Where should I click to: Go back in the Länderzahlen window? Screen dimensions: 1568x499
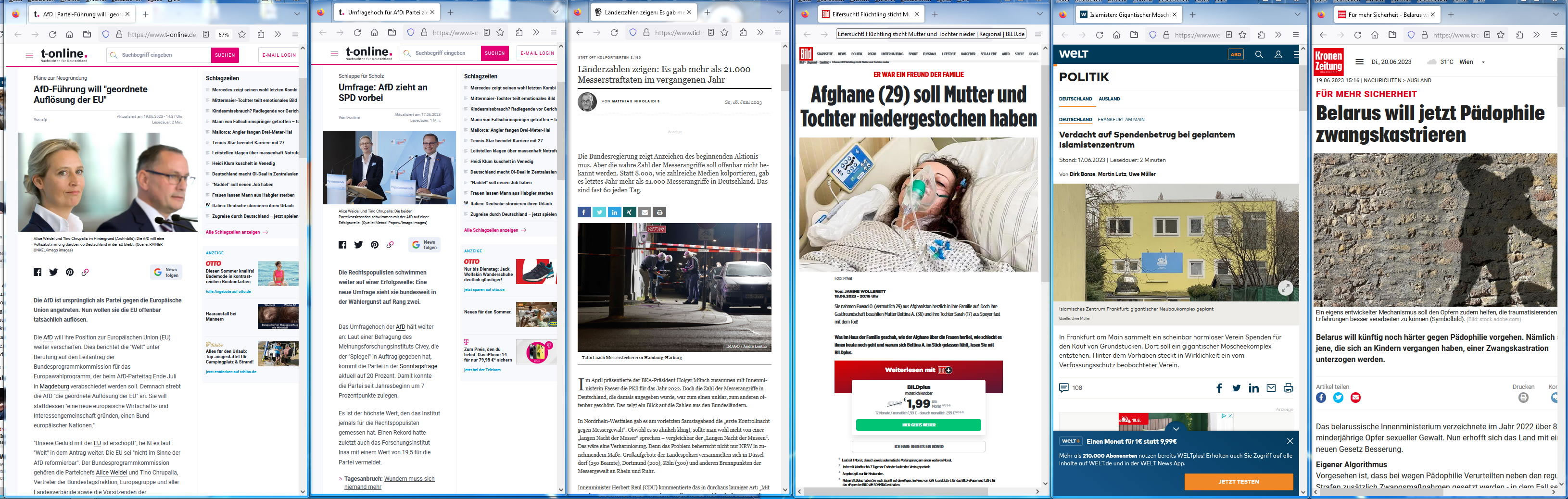click(x=580, y=32)
